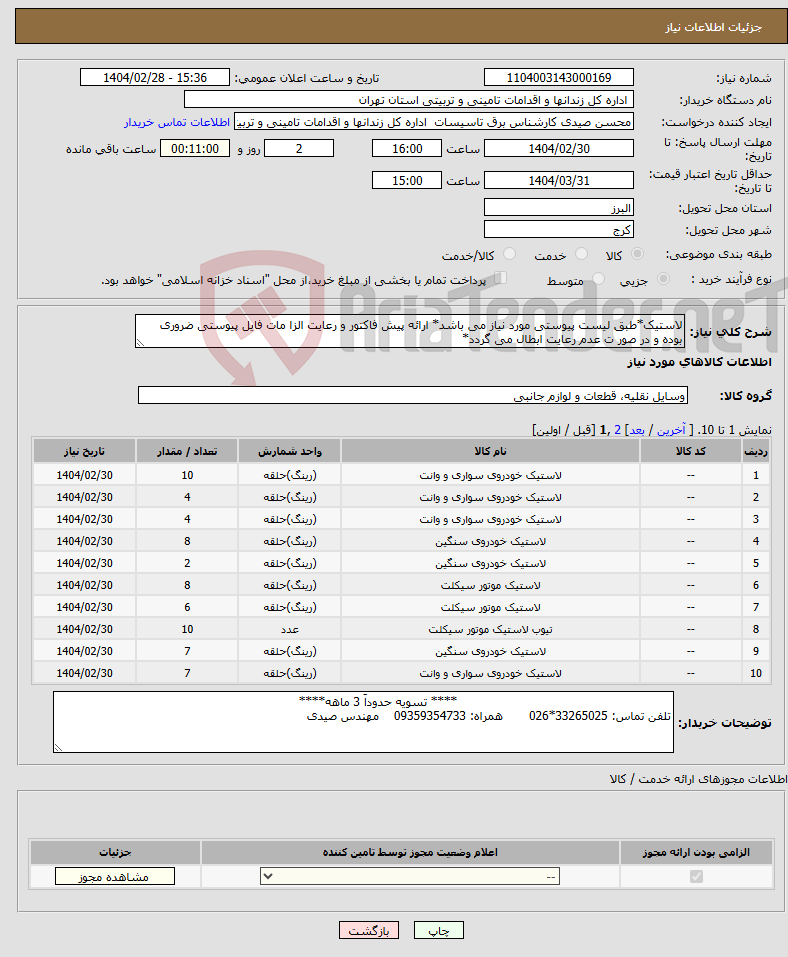Go to the آخرین page link

(671, 430)
